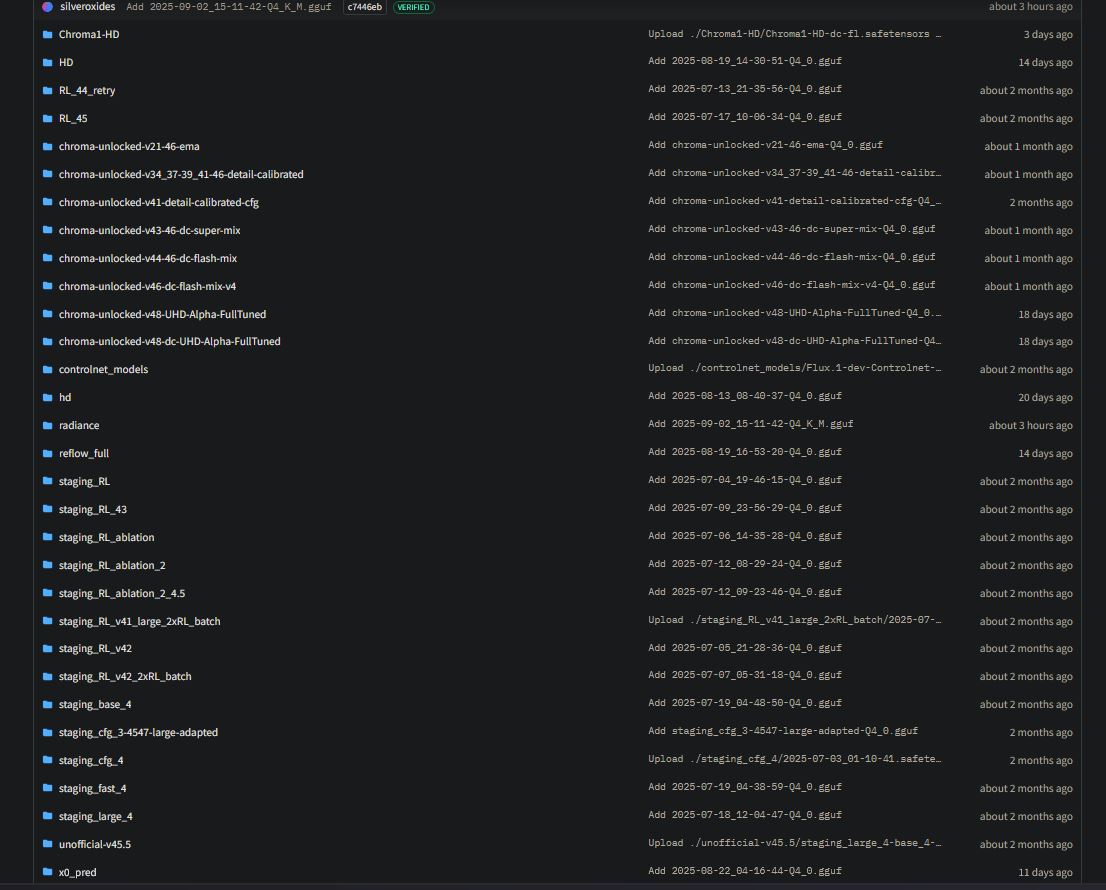The height and width of the screenshot is (890, 1106).
Task: Click folder icon for RL_45
Action: 47,118
